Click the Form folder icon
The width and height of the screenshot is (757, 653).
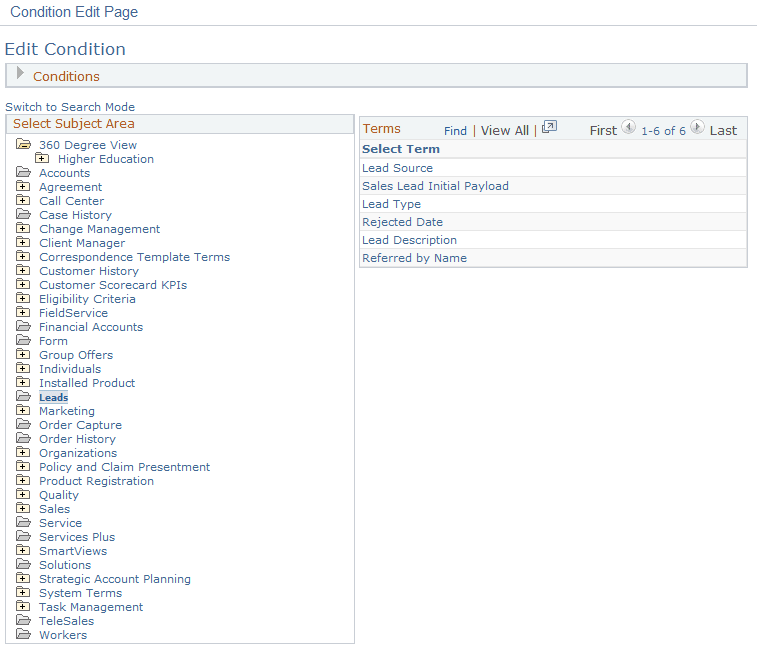[23, 340]
